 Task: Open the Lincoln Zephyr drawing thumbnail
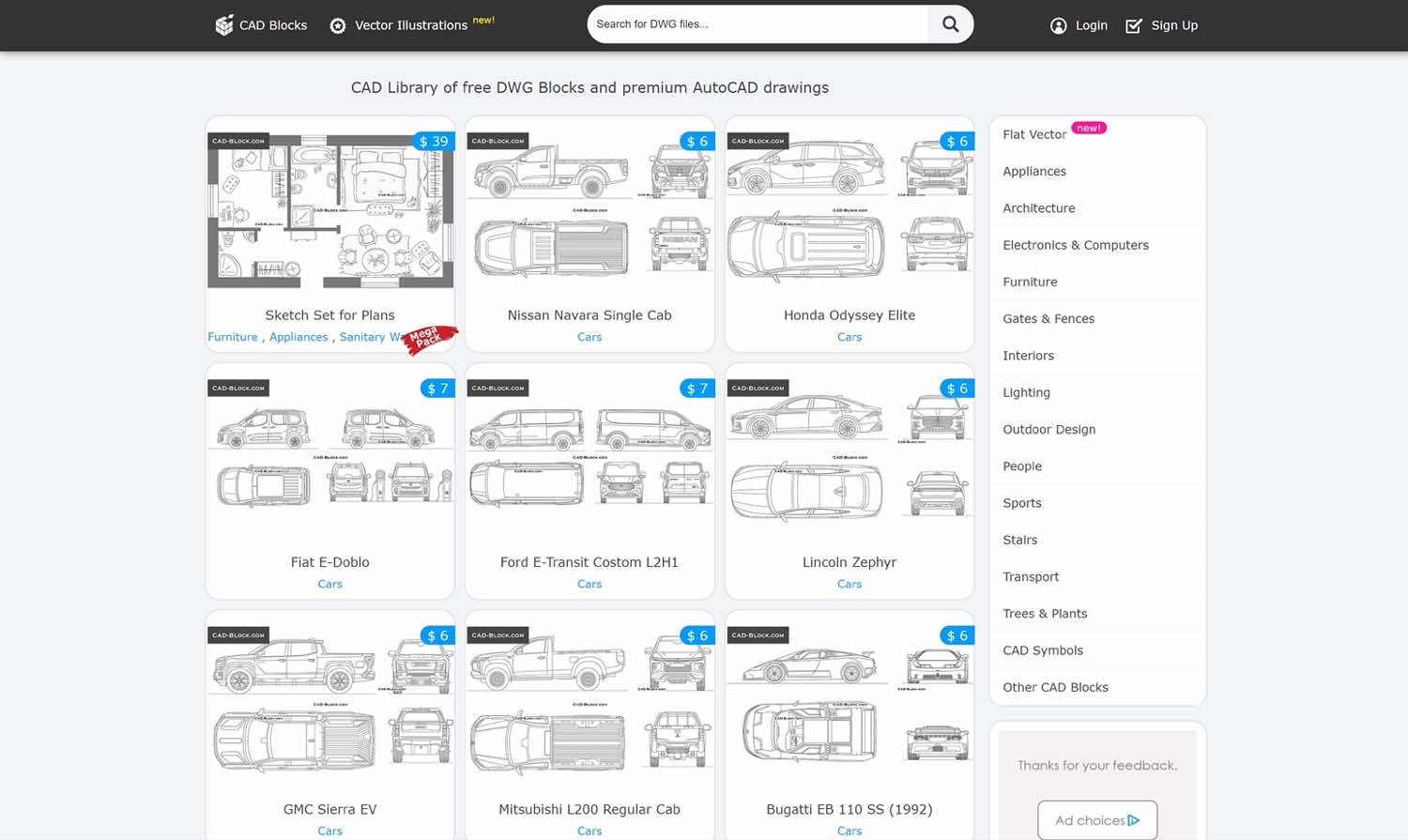(x=849, y=457)
